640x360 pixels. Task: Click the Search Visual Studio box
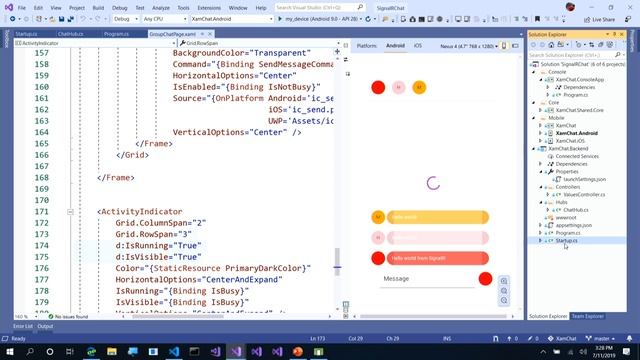tap(319, 7)
